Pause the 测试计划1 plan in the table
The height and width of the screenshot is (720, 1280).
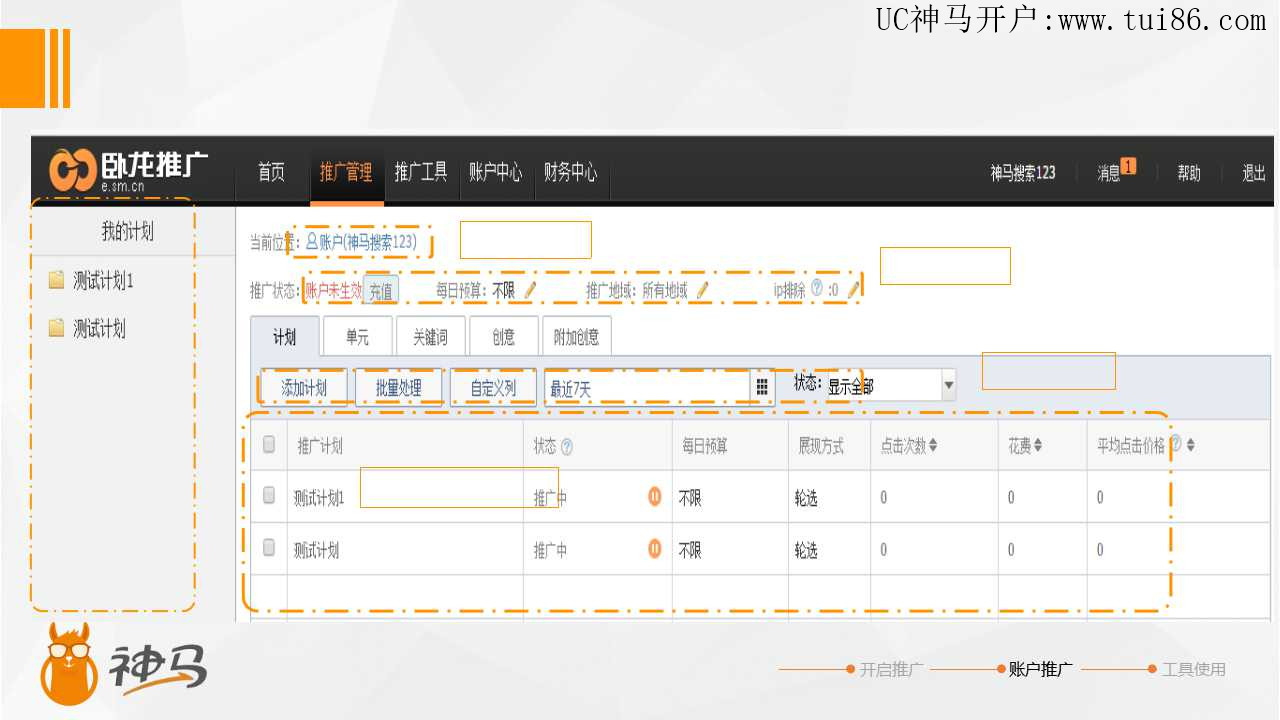coord(655,496)
